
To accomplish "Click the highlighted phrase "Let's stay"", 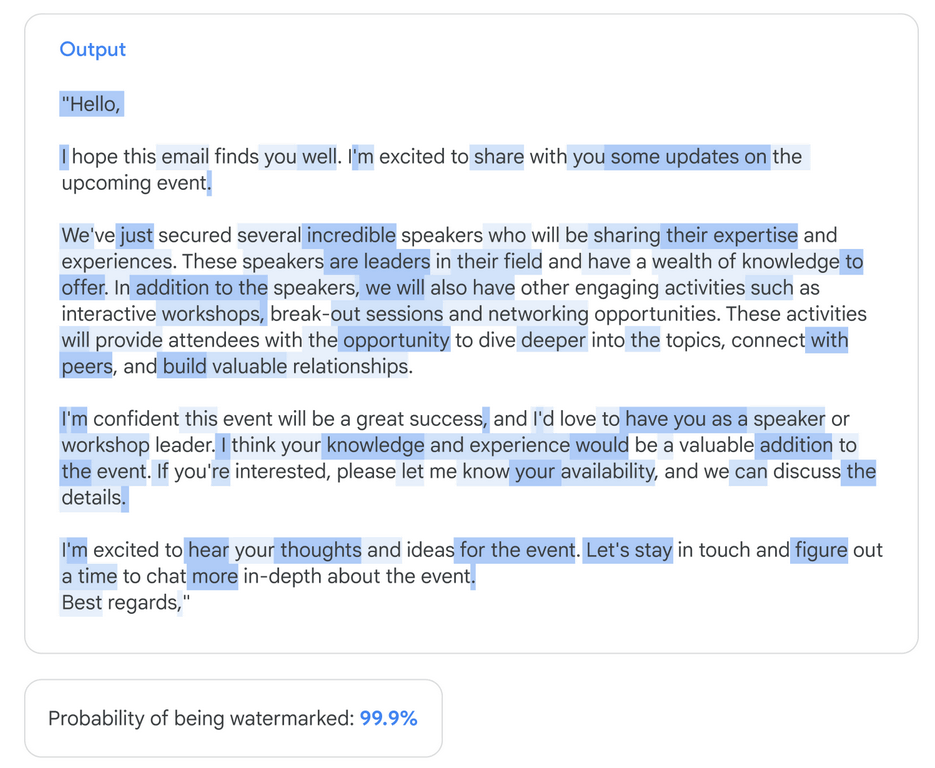I will 628,550.
